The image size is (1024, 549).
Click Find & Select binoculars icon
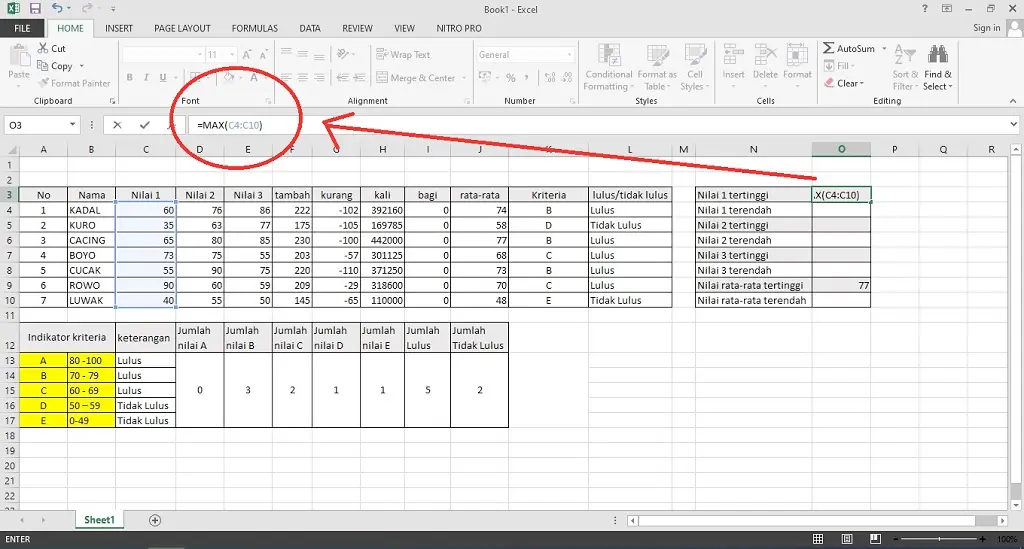[x=937, y=55]
